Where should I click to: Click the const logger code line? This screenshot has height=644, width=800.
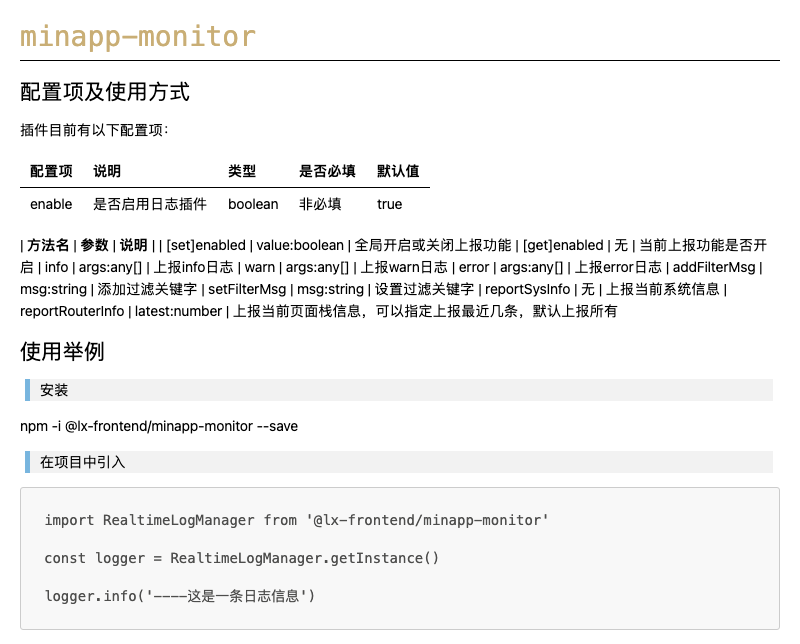click(241, 558)
